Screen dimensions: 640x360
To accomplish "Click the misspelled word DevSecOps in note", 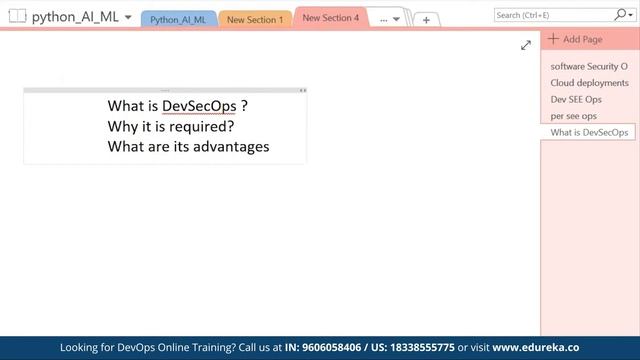I will 199,106.
